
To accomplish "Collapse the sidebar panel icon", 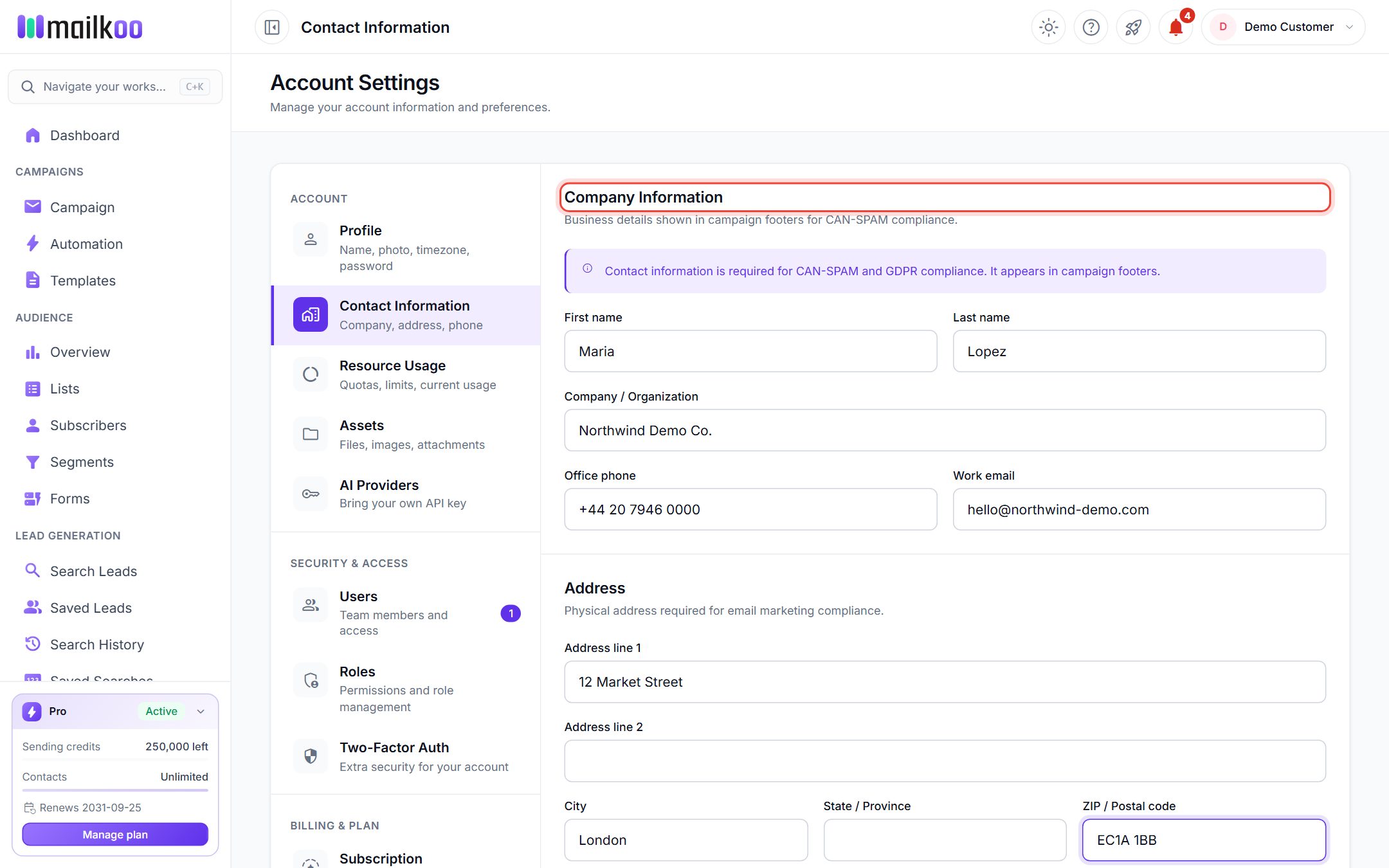I will pos(272,27).
